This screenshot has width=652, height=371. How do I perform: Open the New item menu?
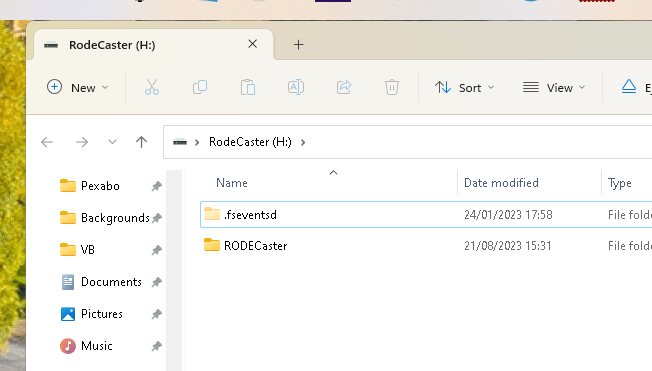click(x=77, y=87)
